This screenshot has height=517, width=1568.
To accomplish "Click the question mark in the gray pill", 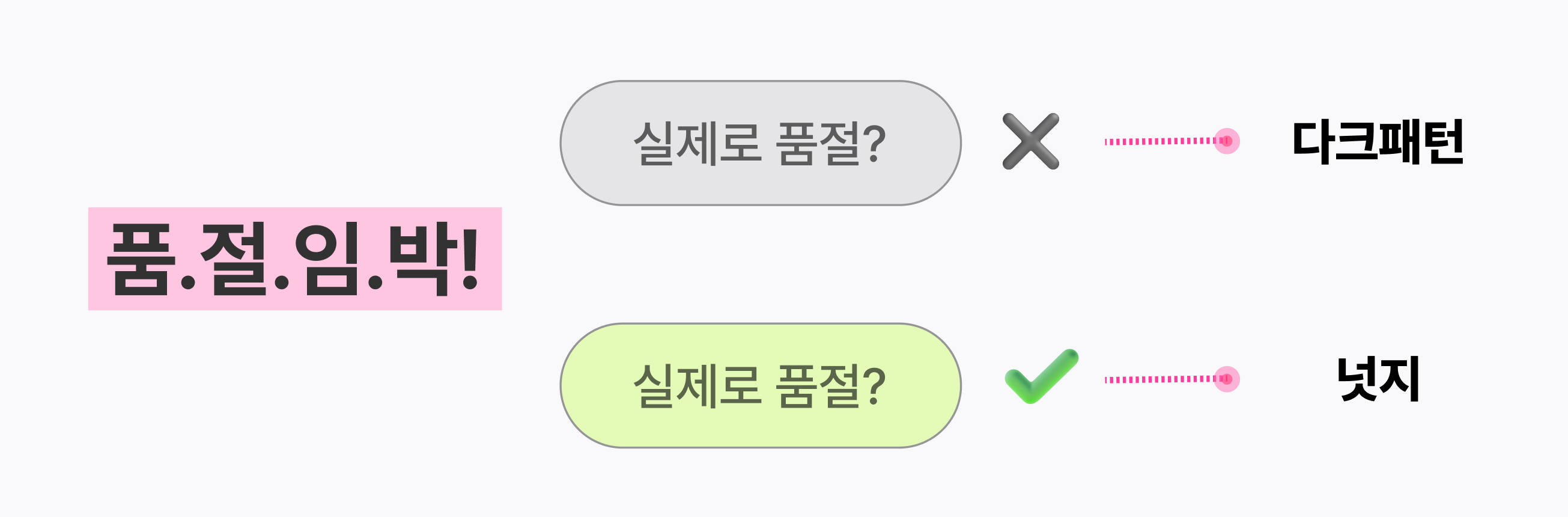I will point(875,144).
